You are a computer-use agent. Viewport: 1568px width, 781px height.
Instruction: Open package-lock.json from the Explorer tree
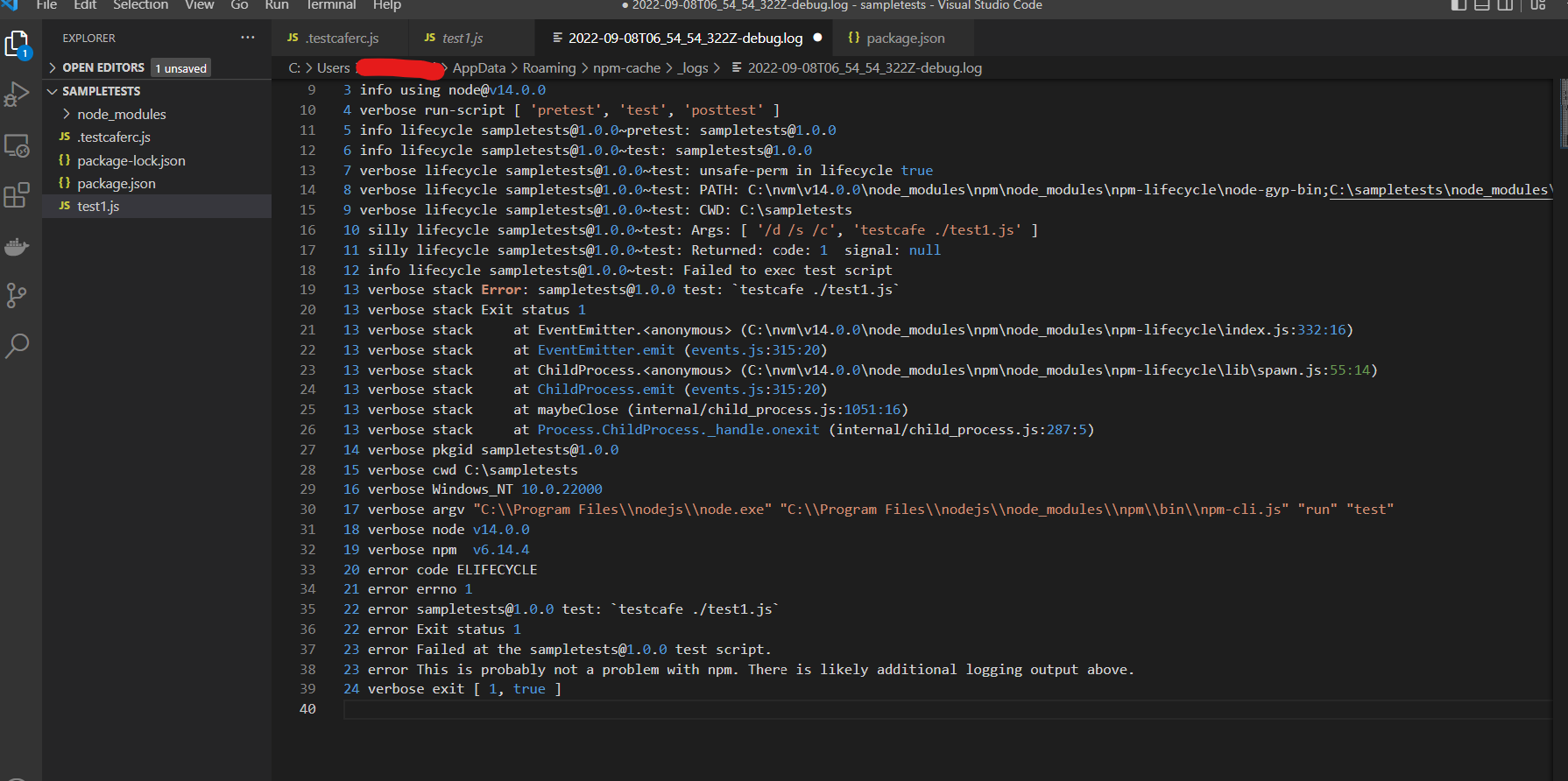point(157,160)
